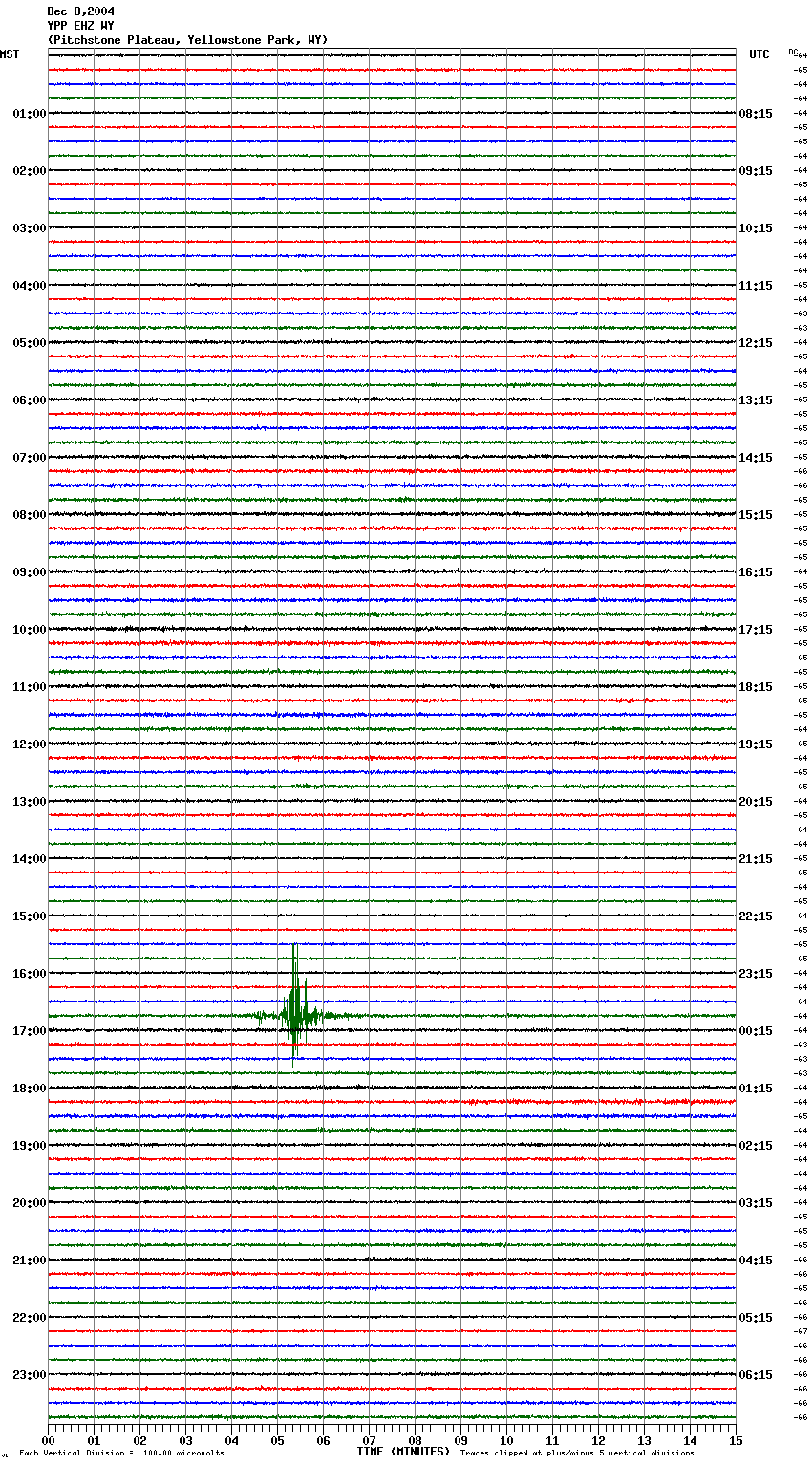Click the "TIME (MINUTES)" axis title
Image resolution: width=812 pixels, height=1466 pixels.
403,1452
